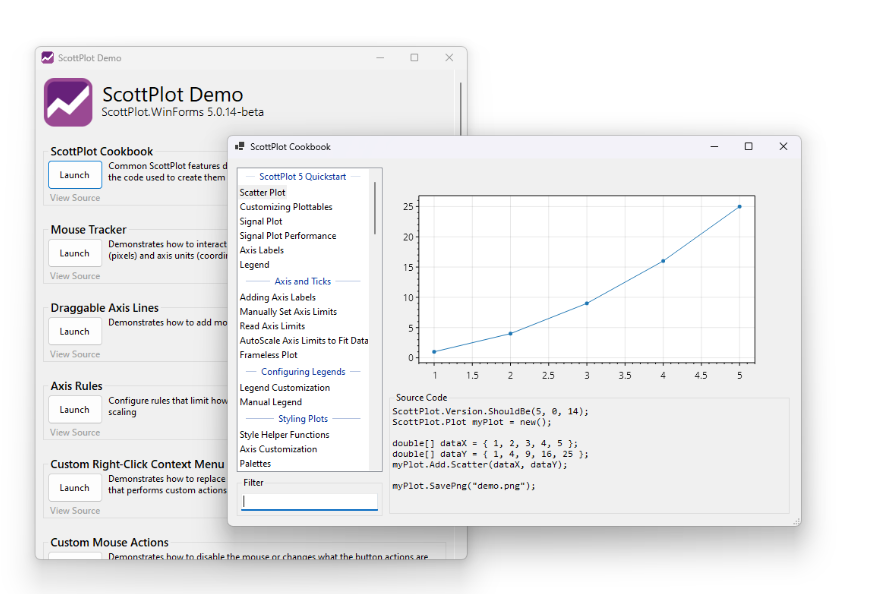
Task: Select Signal Plot Performance recipe
Action: point(288,236)
